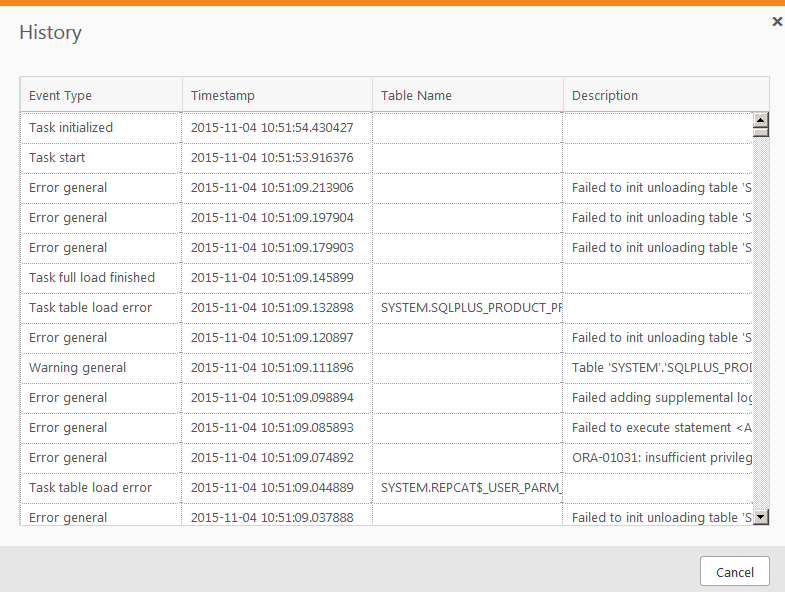Click the Cancel button

tap(734, 571)
